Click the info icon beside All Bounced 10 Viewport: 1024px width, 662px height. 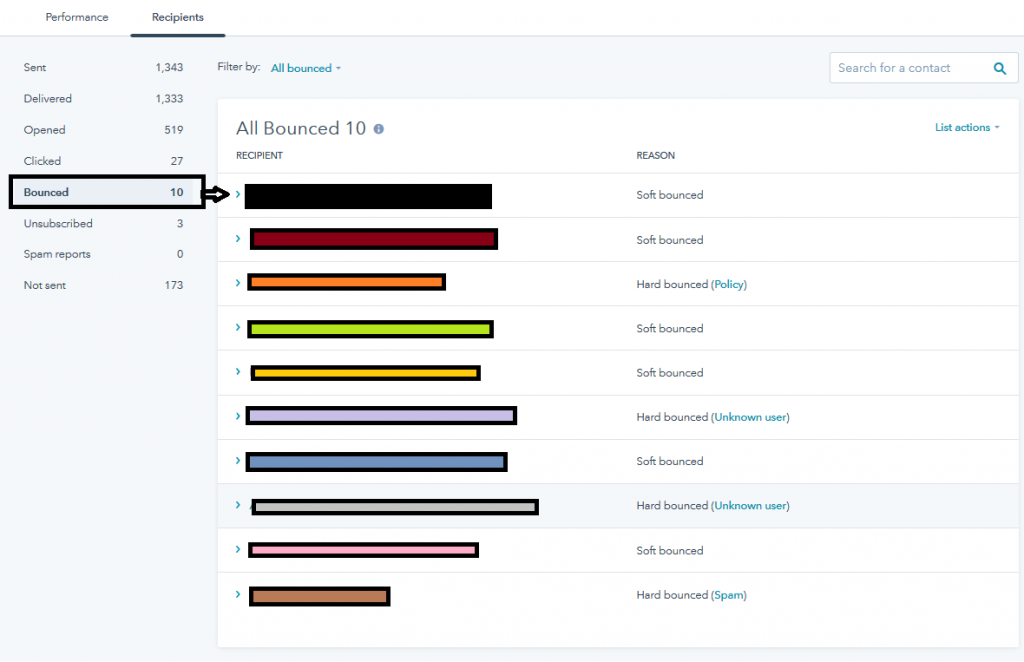[379, 129]
